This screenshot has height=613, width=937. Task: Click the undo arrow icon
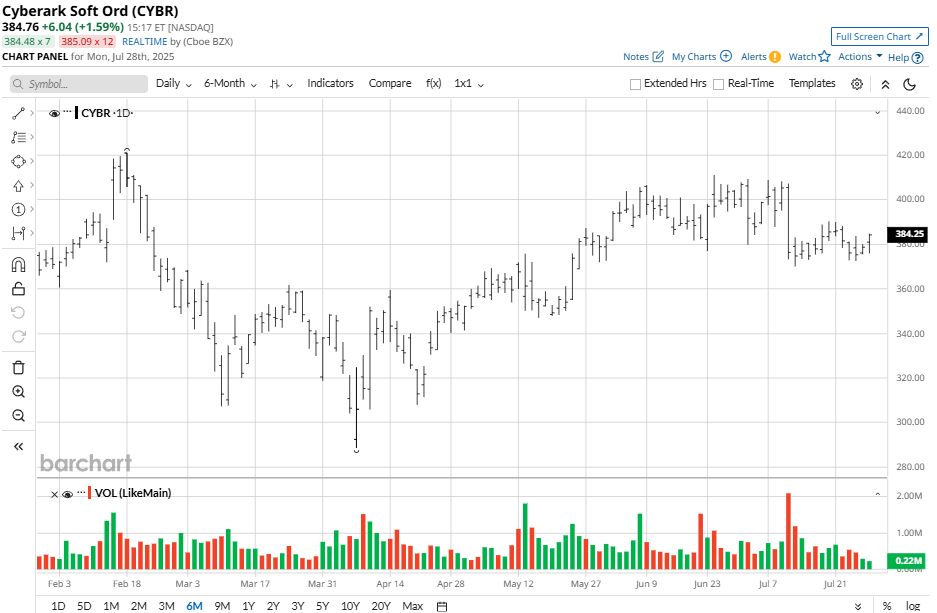point(18,312)
